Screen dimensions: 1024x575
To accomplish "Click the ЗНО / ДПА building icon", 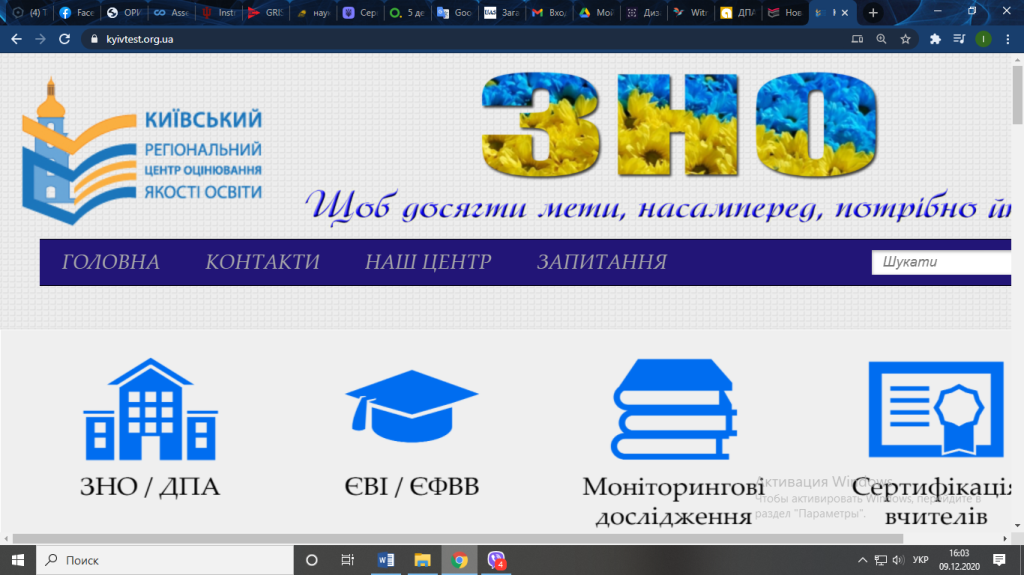I will [x=148, y=411].
